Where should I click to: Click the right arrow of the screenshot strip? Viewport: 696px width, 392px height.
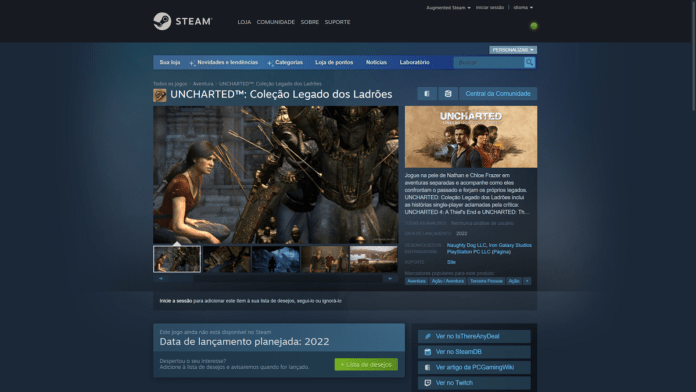(x=390, y=278)
